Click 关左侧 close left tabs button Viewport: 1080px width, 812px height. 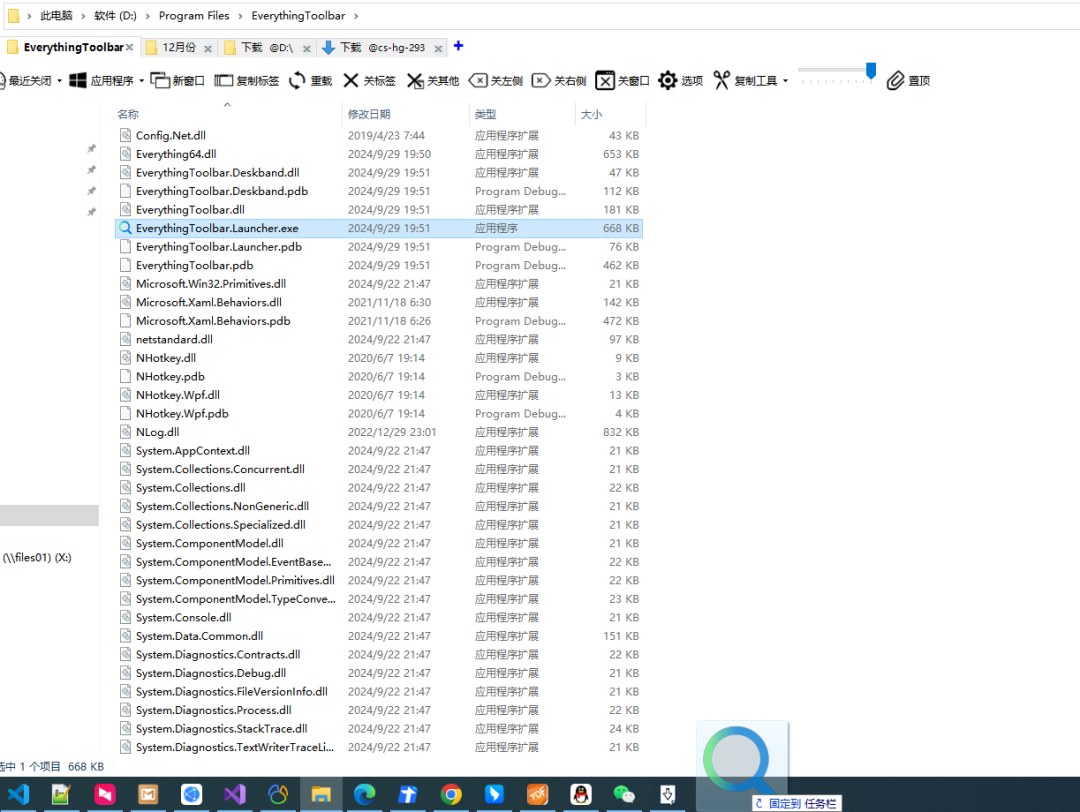point(495,81)
